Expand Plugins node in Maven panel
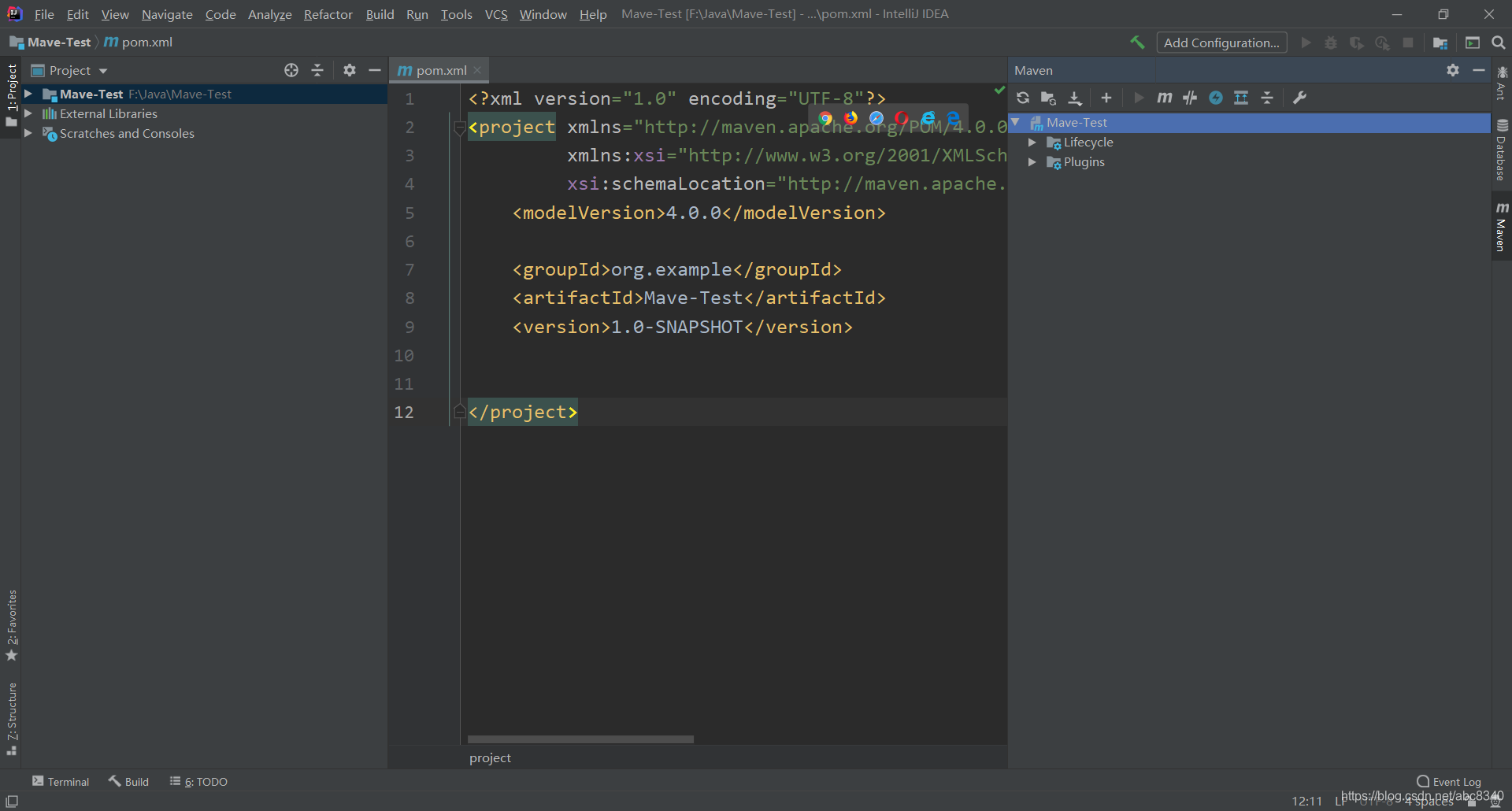 pyautogui.click(x=1032, y=161)
